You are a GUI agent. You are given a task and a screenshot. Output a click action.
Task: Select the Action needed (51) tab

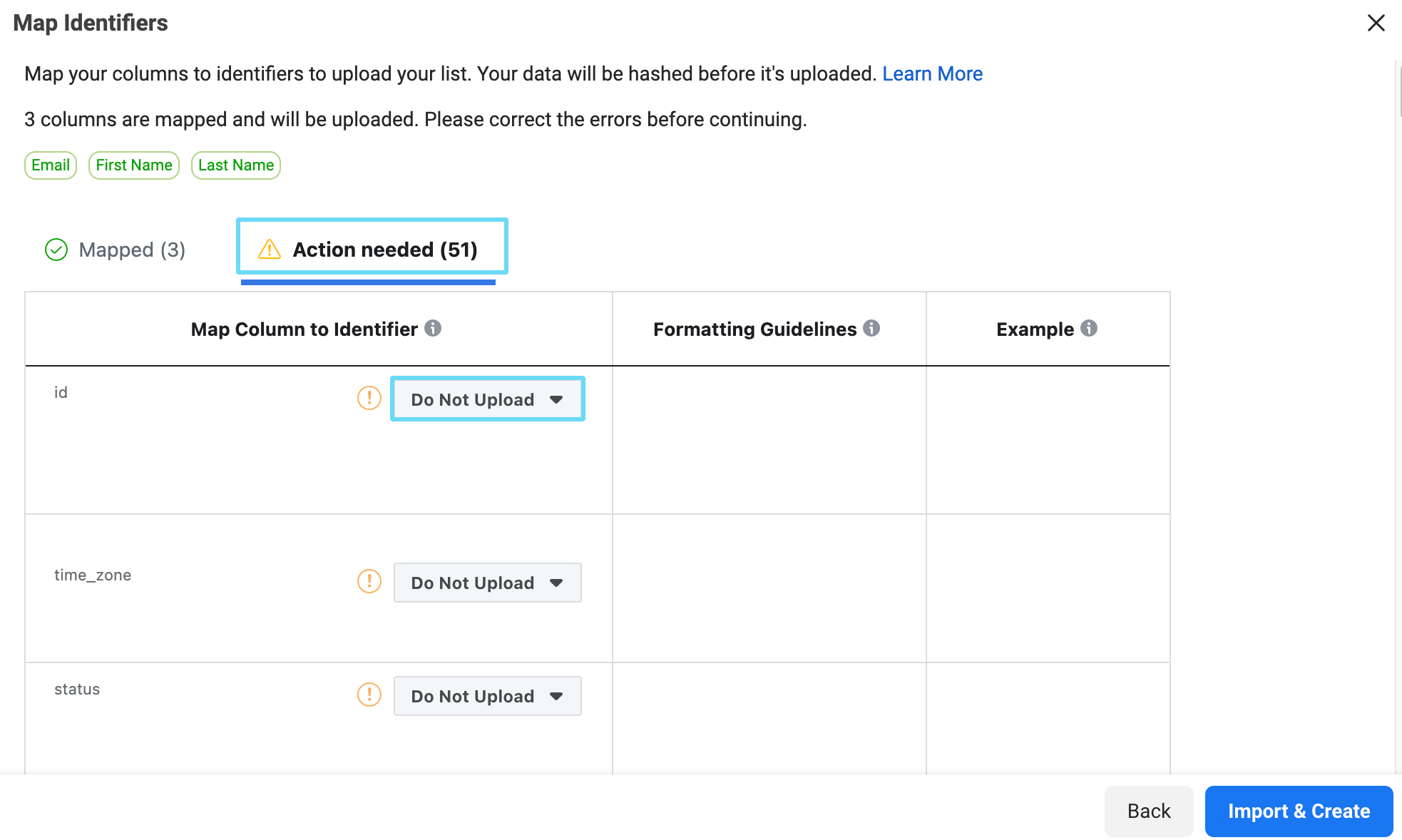pyautogui.click(x=386, y=249)
